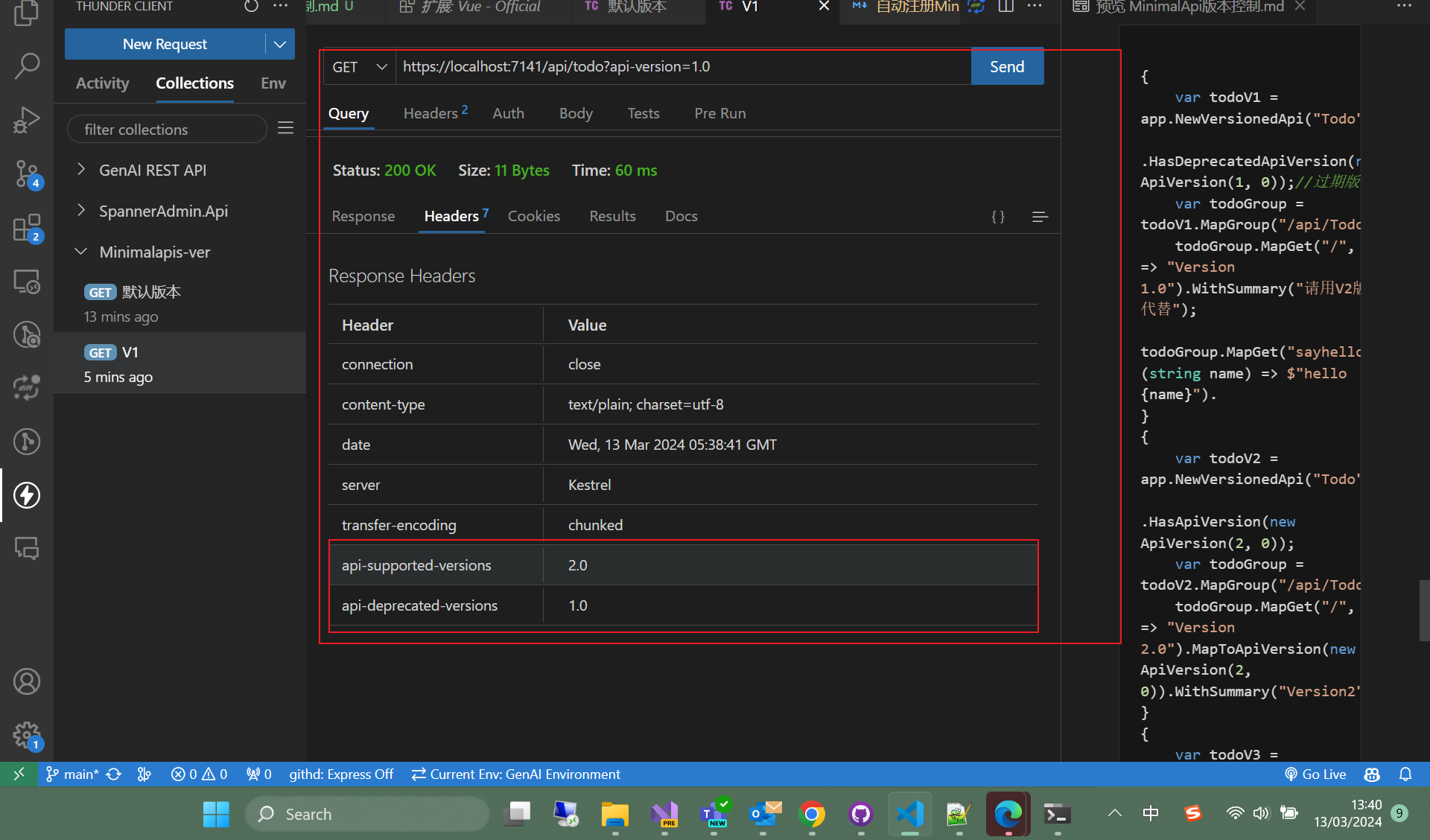Open Source Control view with badge 4
The image size is (1430, 840).
point(27,174)
